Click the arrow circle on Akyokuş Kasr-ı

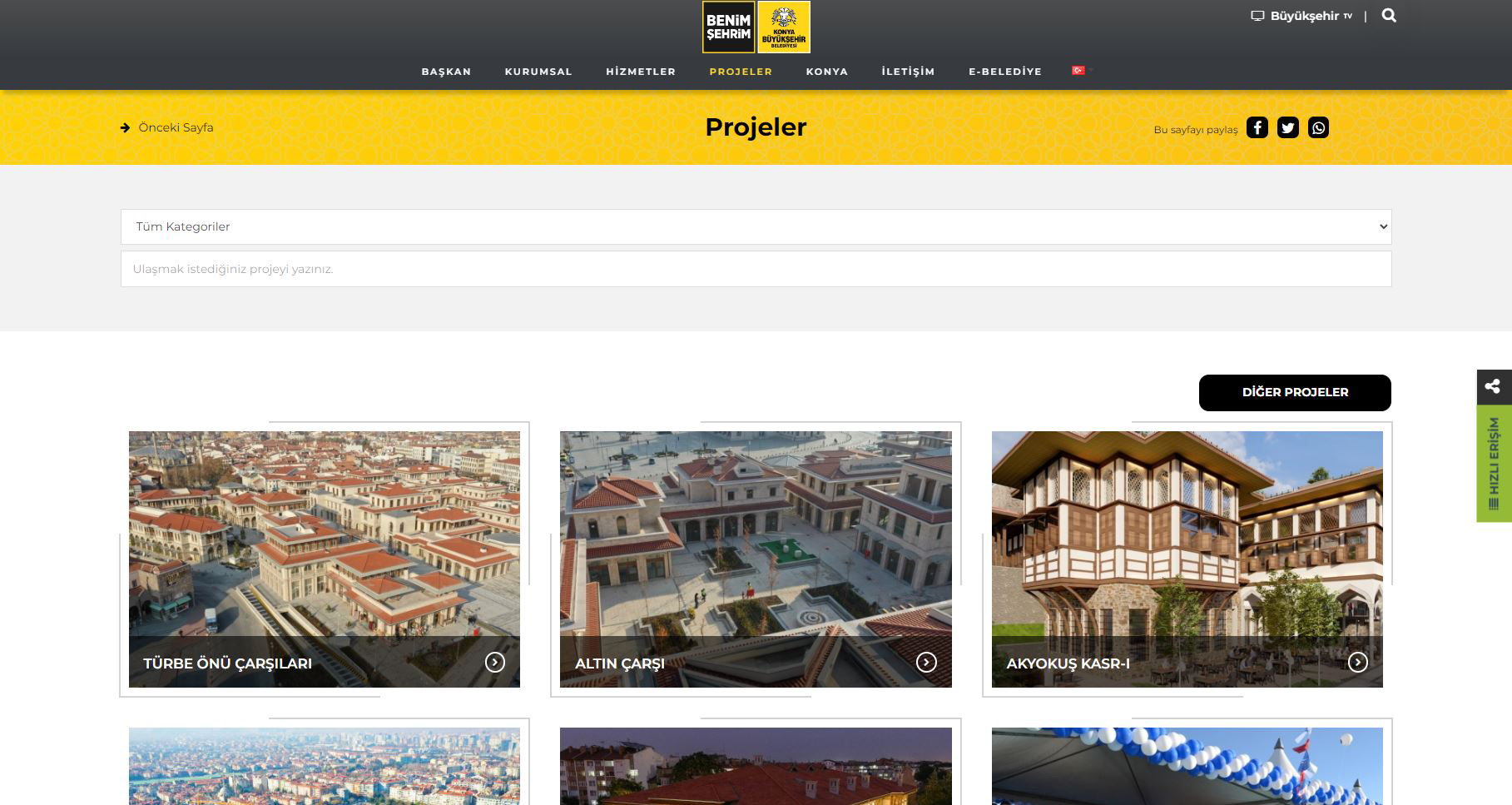pos(1358,662)
